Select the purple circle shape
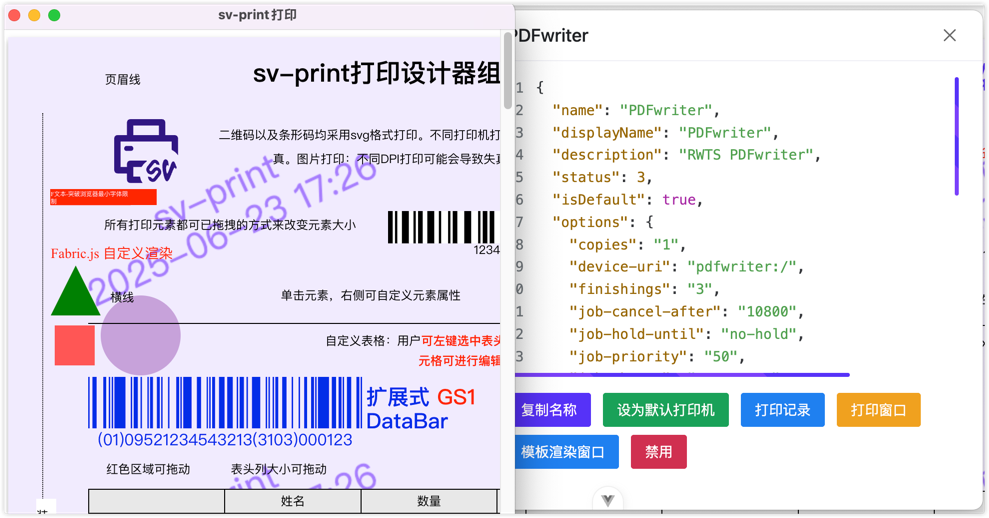 tap(141, 336)
